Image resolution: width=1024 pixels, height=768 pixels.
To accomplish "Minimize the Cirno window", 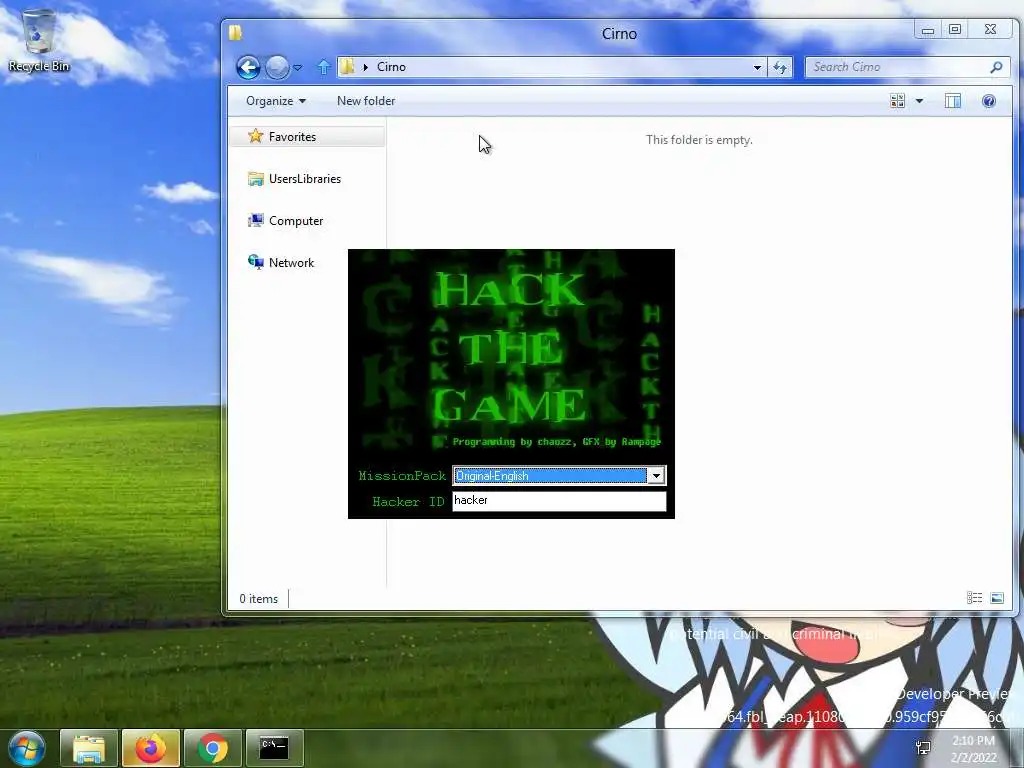I will [x=927, y=29].
